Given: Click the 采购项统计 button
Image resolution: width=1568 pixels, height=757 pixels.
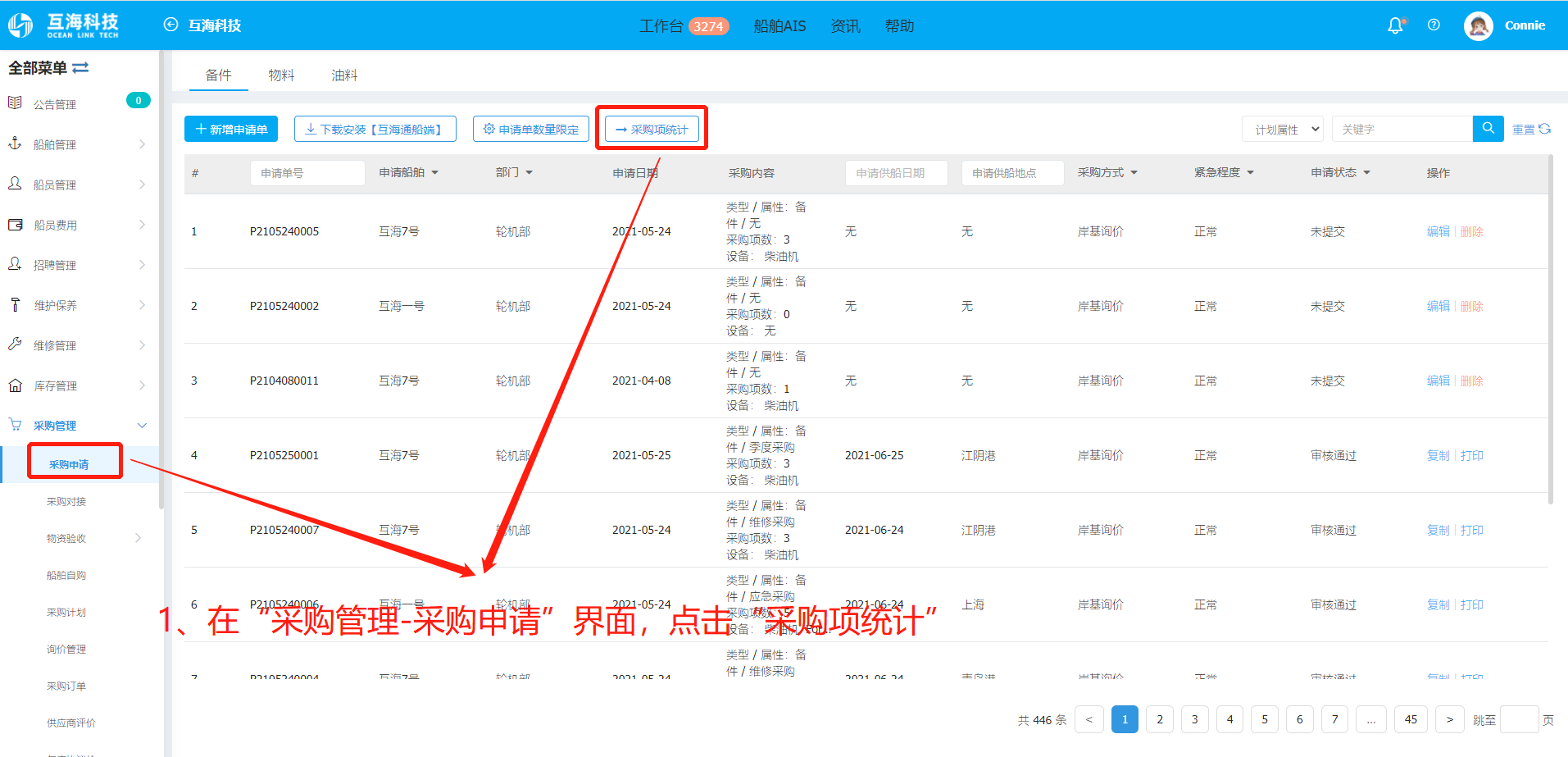Looking at the screenshot, I should coord(652,129).
